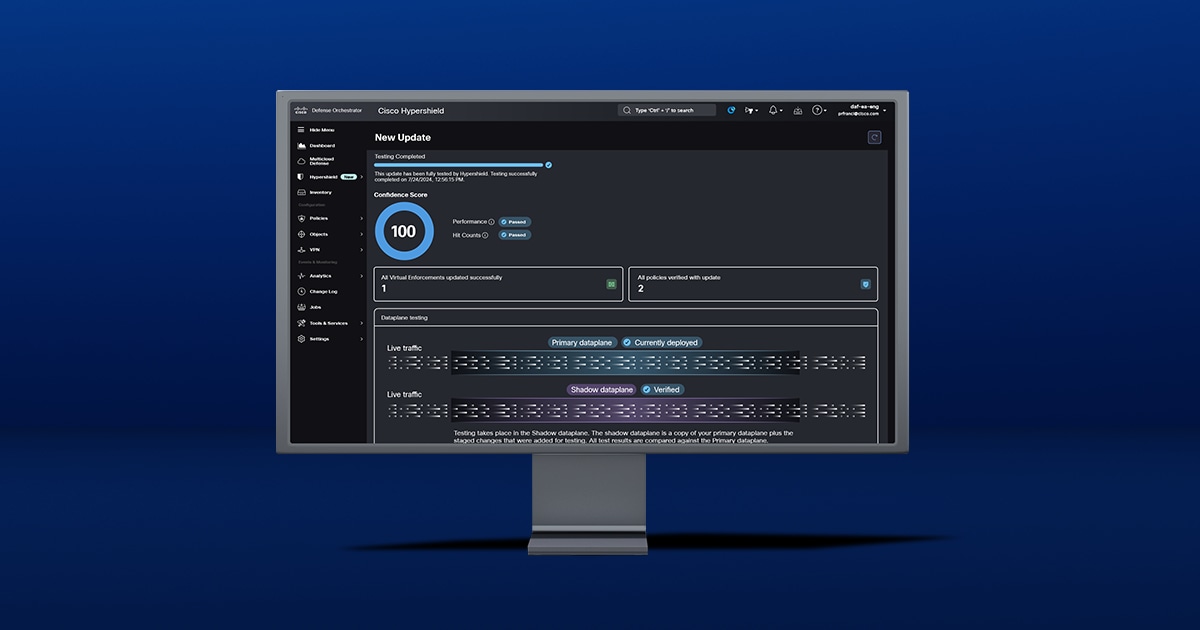
Task: Click the Objects sidebar icon
Action: [301, 234]
